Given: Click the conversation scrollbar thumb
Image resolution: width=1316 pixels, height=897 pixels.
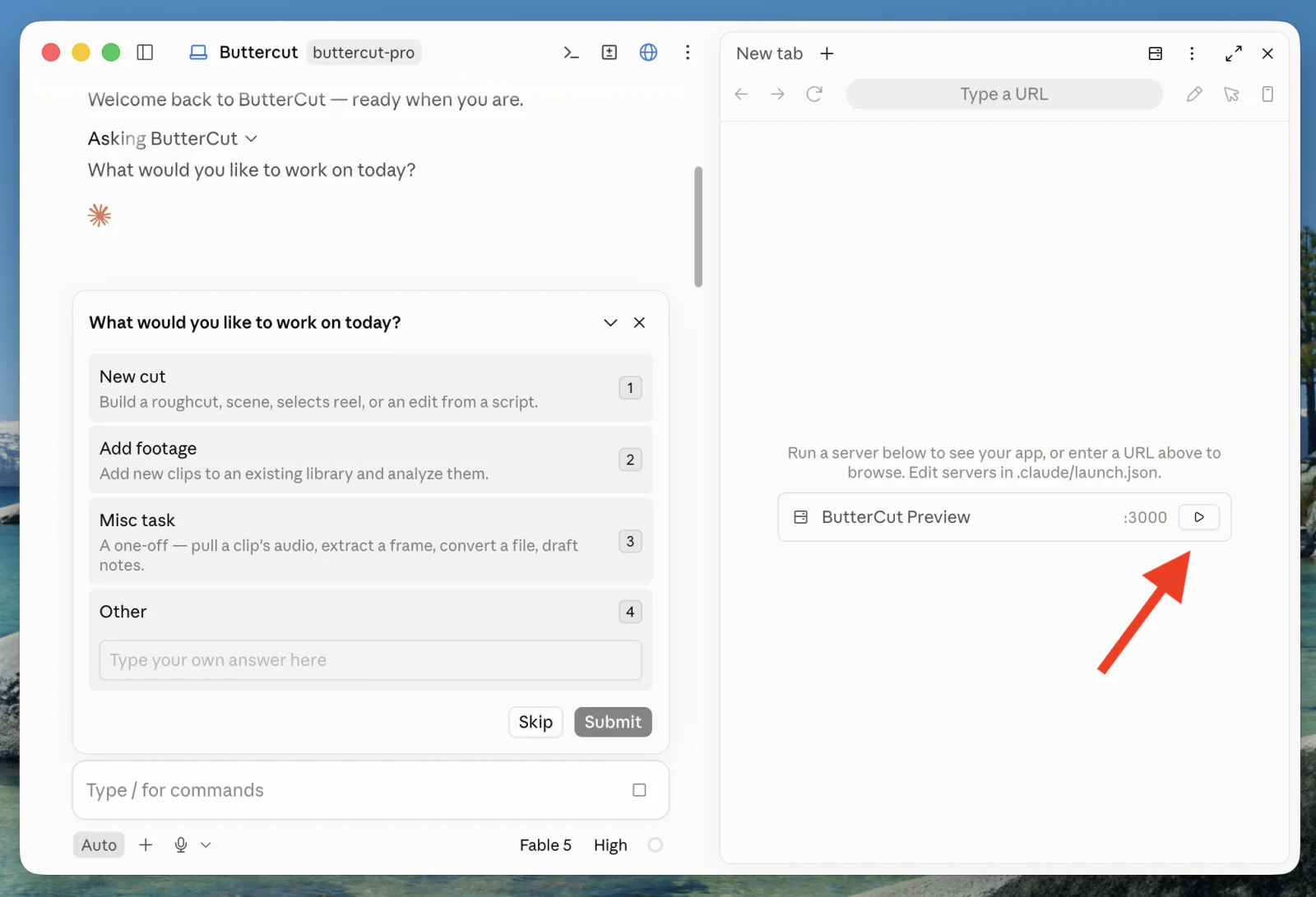Looking at the screenshot, I should [698, 227].
